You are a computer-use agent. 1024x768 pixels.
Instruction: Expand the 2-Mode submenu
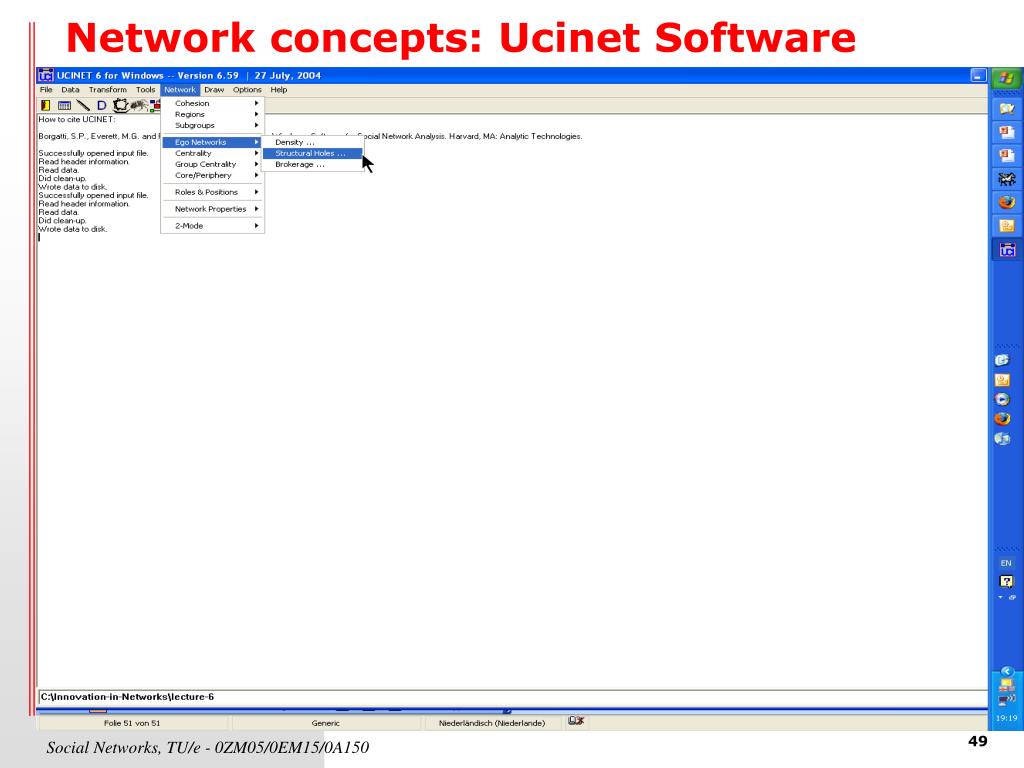point(212,226)
